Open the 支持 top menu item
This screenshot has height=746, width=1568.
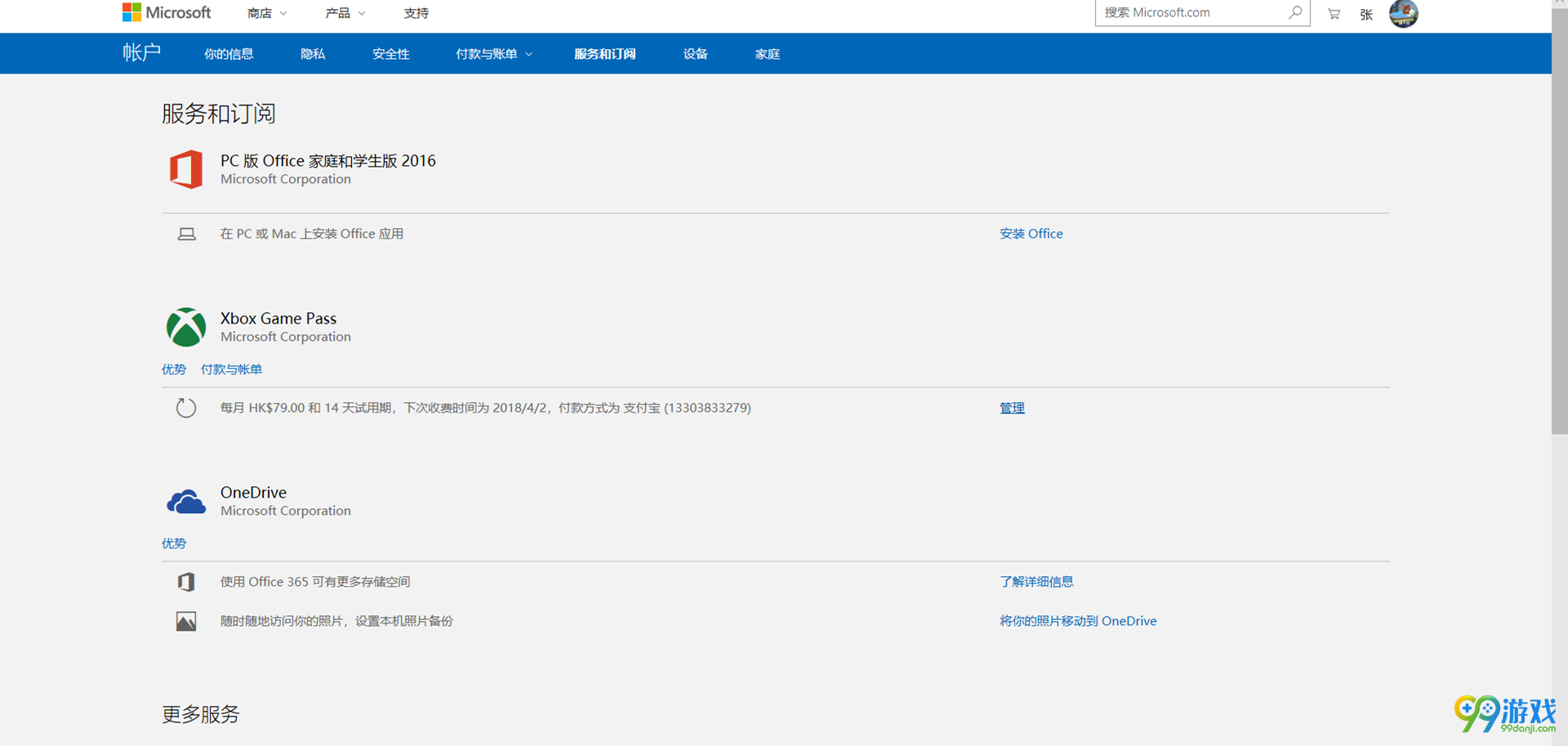[416, 13]
